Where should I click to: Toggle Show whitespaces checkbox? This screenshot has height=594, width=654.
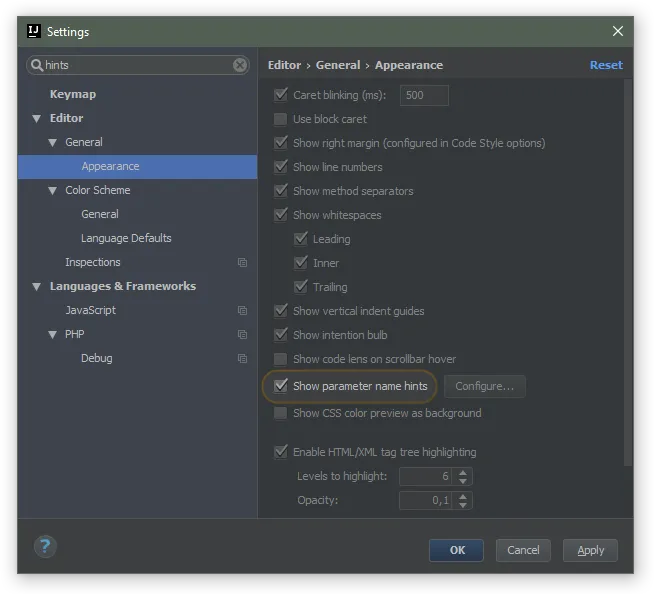coord(281,215)
